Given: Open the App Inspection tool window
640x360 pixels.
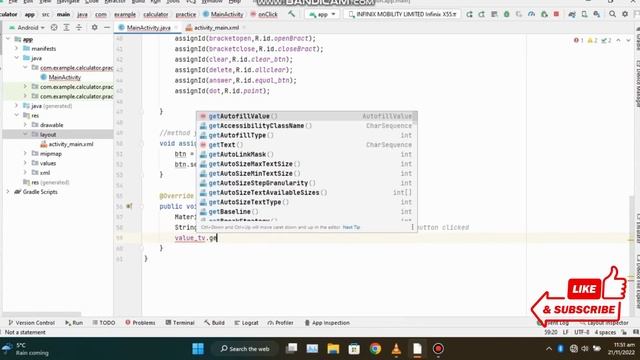Looking at the screenshot, I should click(x=327, y=322).
